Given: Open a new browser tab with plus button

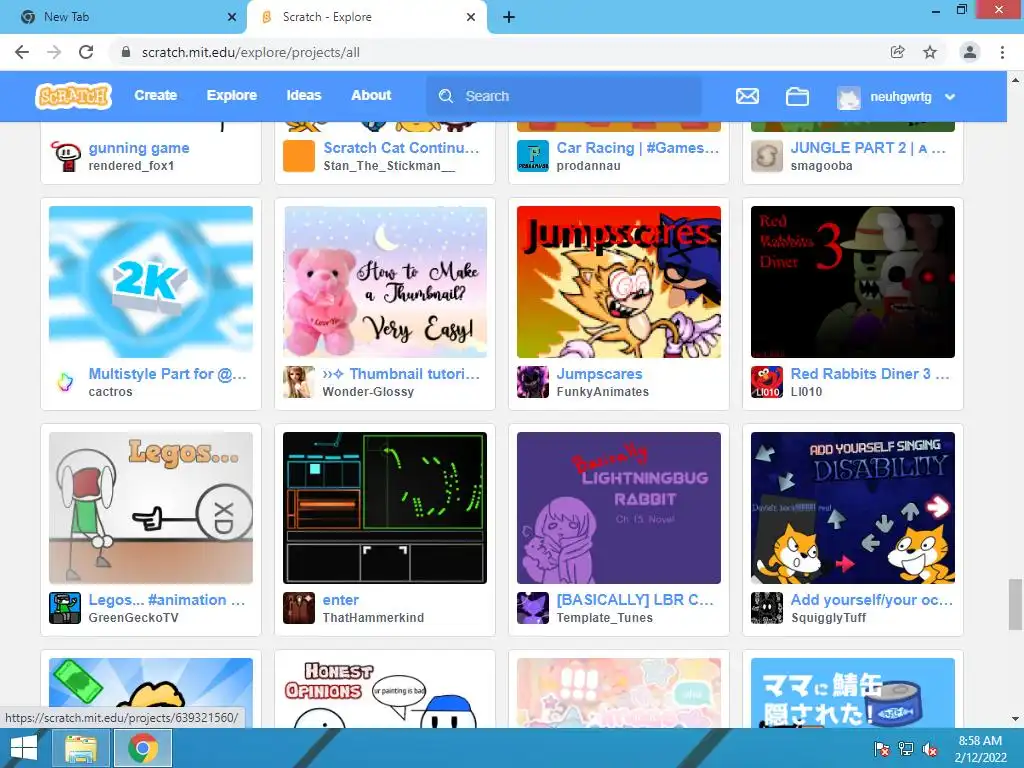Looking at the screenshot, I should tap(509, 17).
